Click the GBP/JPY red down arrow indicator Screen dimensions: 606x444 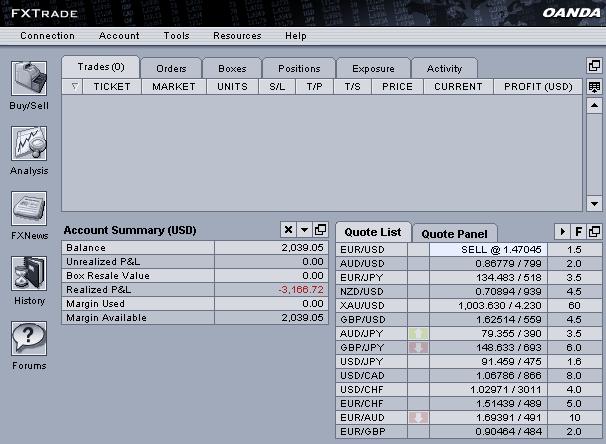pos(418,347)
